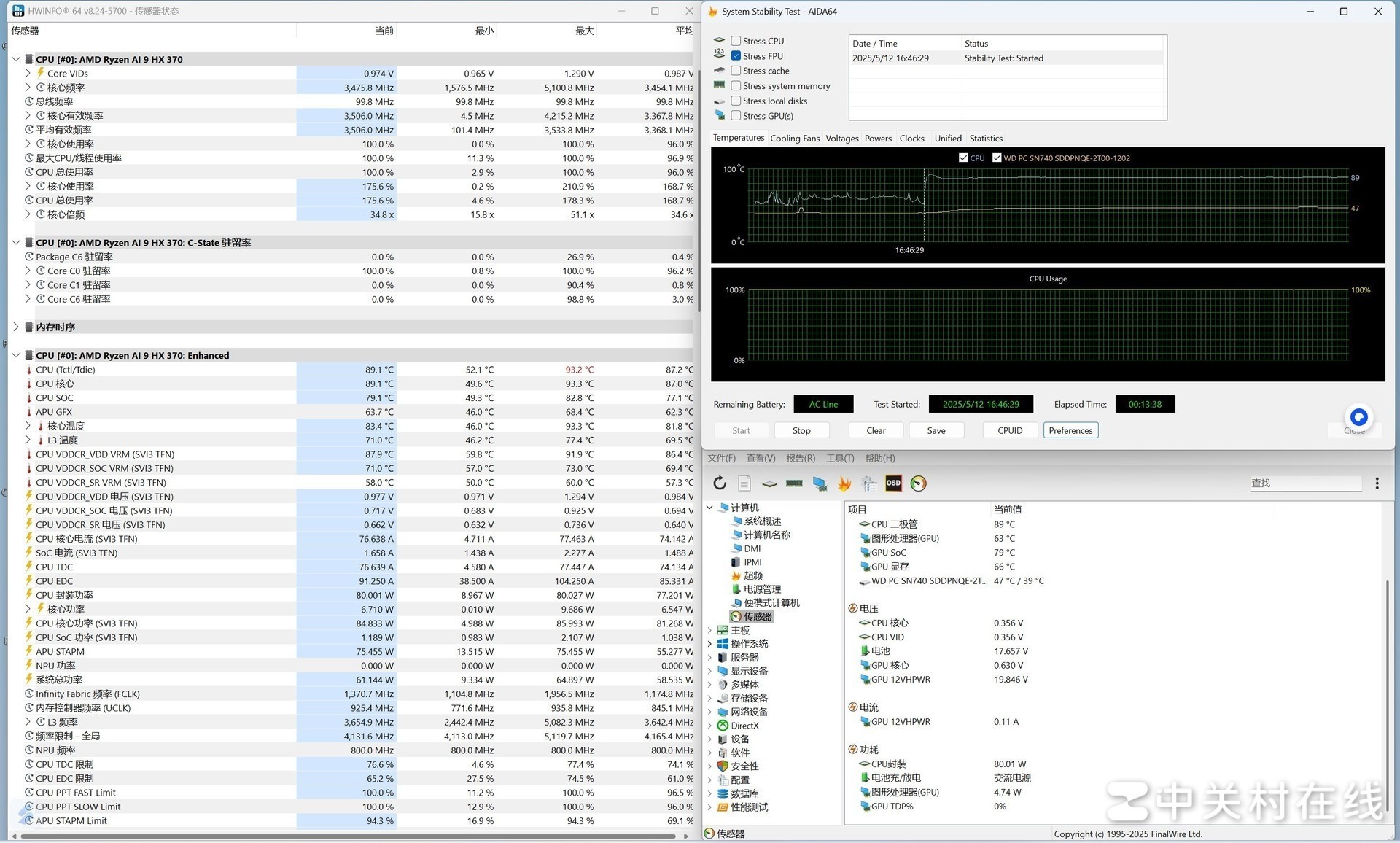The image size is (1400, 843).
Task: Select 系统概述 in the AIDA64 tree
Action: tap(762, 521)
